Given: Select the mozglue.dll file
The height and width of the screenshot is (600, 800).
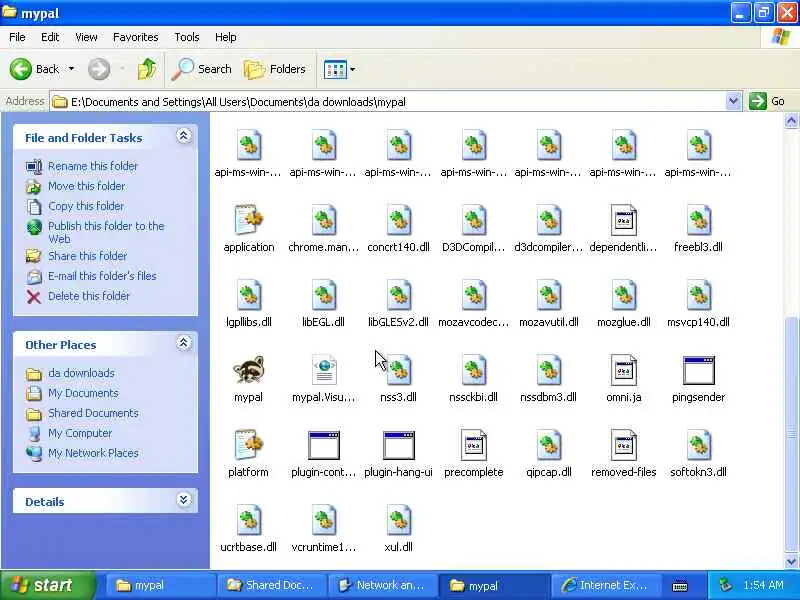Looking at the screenshot, I should [x=623, y=295].
